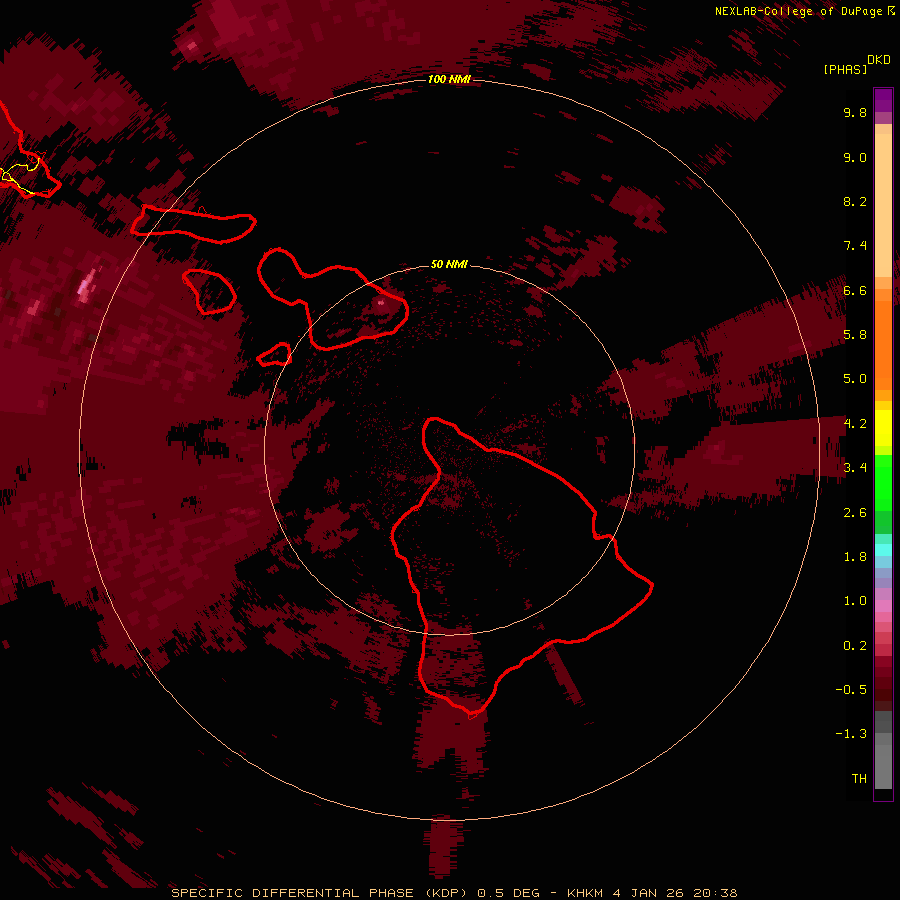Select the 3.4 legend value

coord(855,468)
